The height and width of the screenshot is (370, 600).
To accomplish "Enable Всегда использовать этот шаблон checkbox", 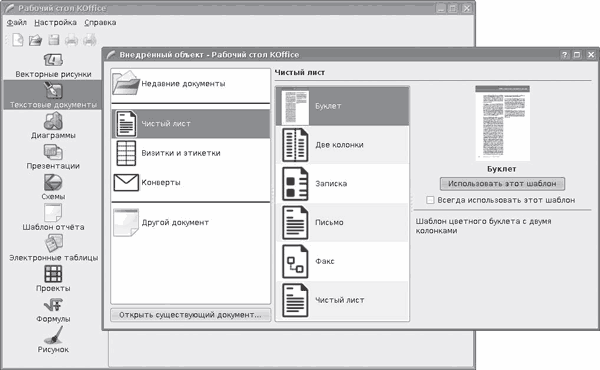I will (x=430, y=200).
